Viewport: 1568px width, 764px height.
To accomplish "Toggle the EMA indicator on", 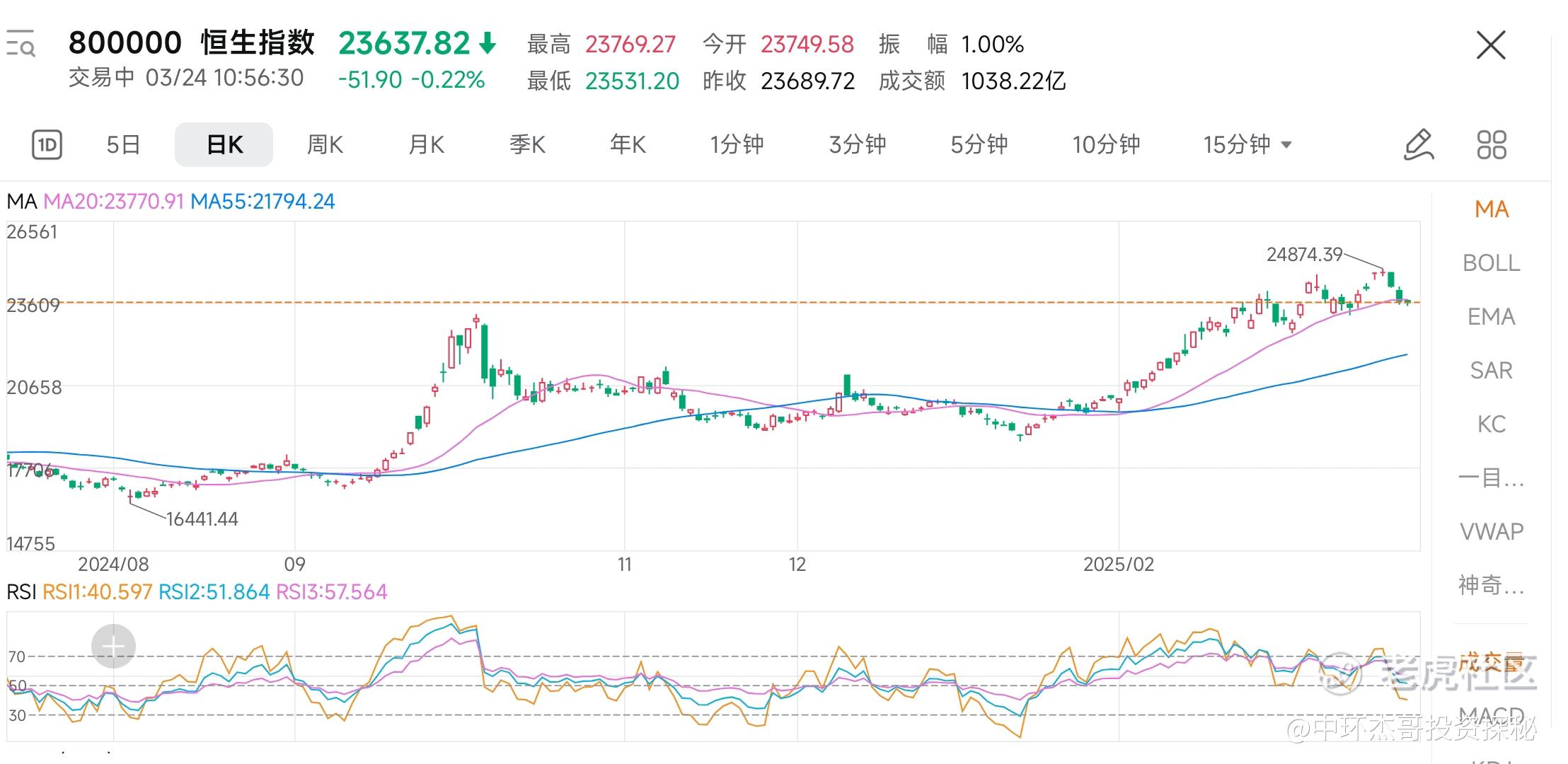I will tap(1491, 317).
